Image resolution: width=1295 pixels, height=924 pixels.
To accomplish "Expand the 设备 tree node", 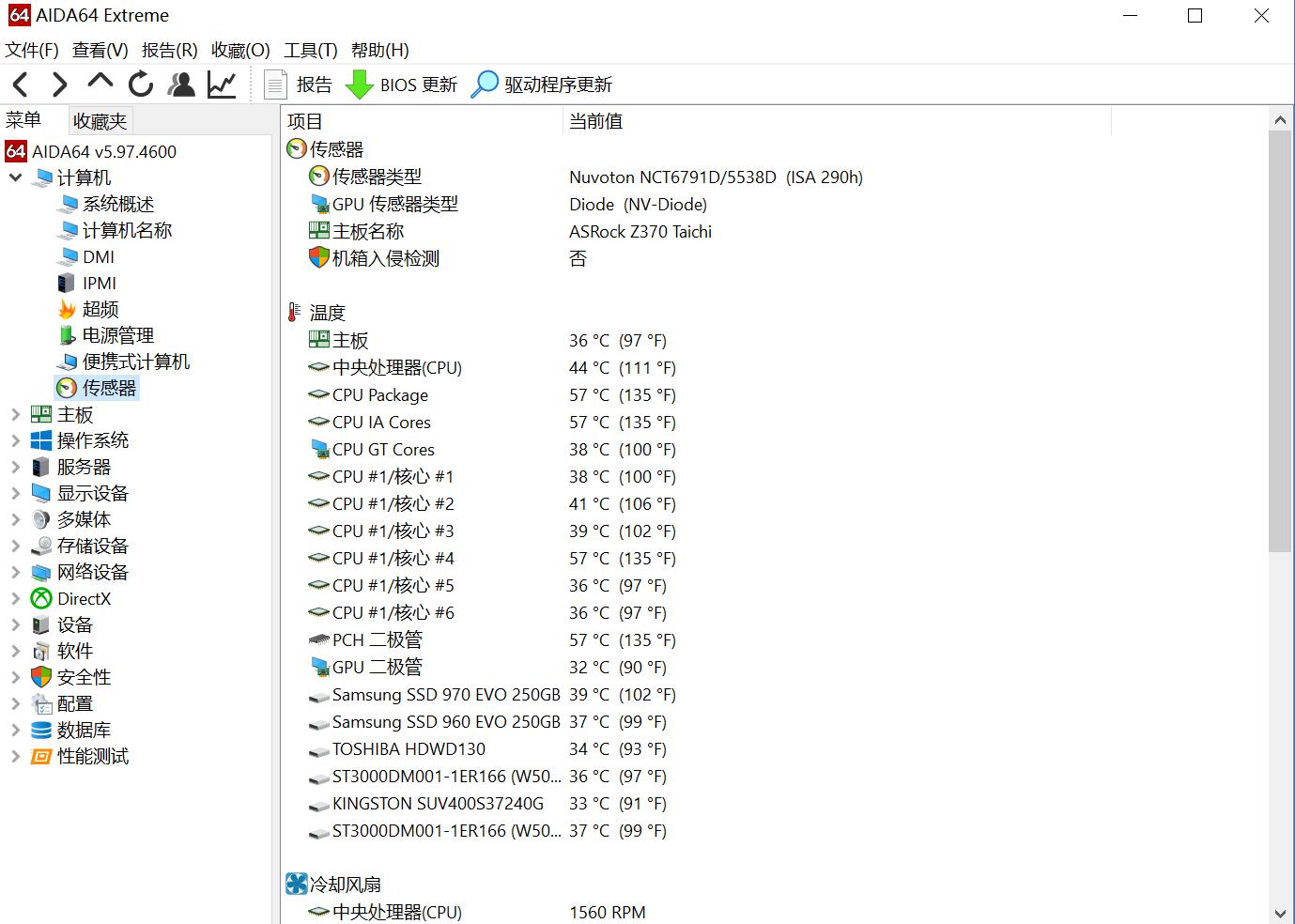I will [x=15, y=624].
